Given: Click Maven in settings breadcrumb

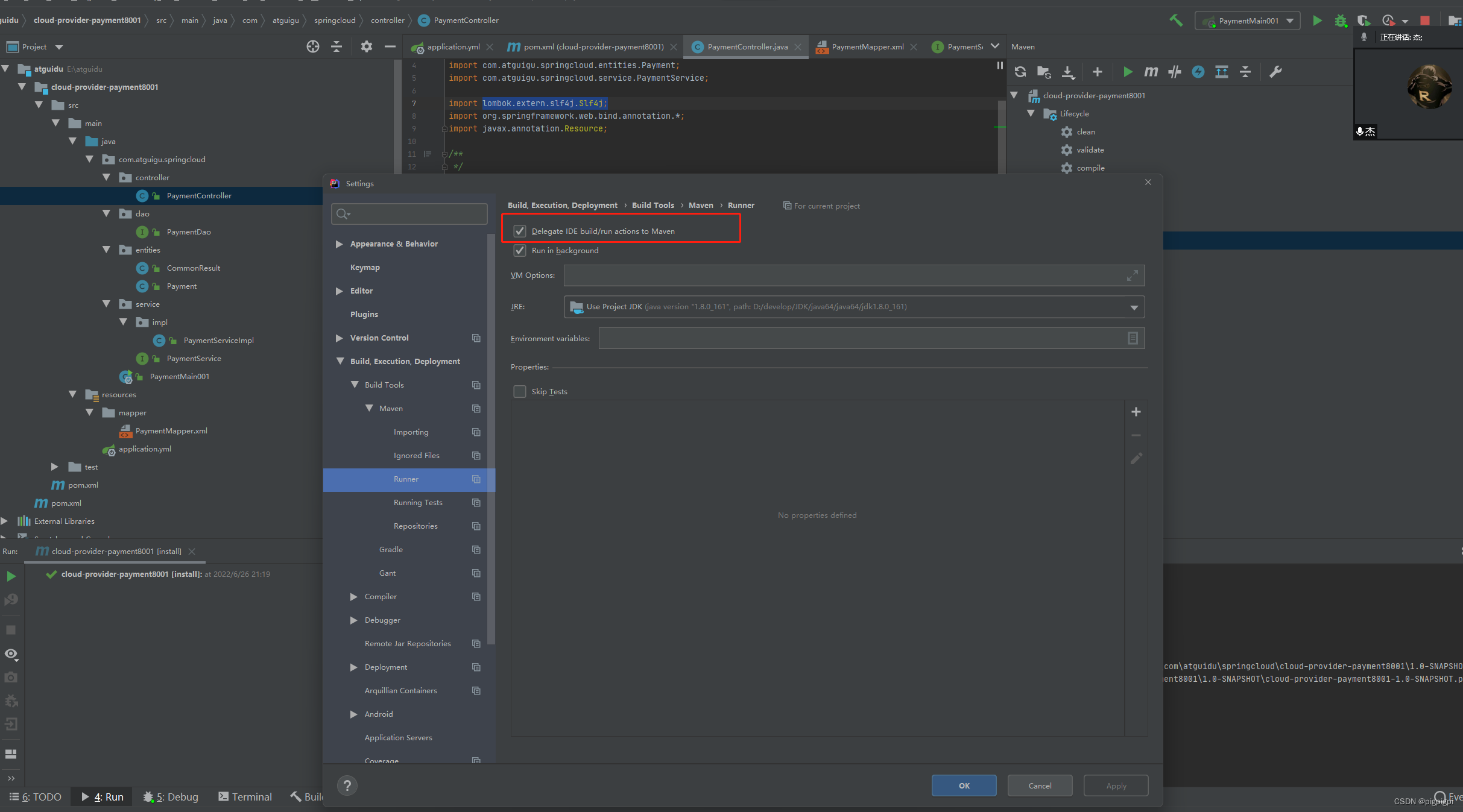Looking at the screenshot, I should pyautogui.click(x=701, y=205).
